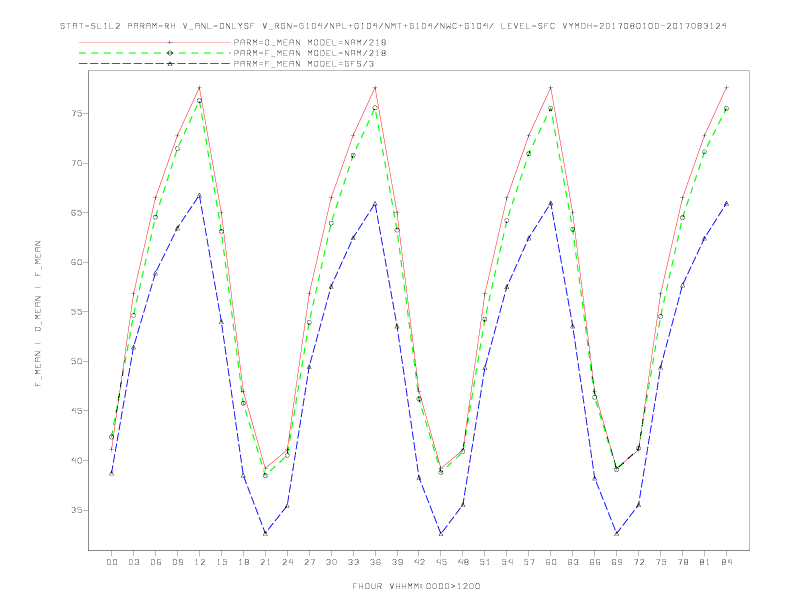Click x-axis forecast hour label 39
This screenshot has height=612, width=792.
397,562
